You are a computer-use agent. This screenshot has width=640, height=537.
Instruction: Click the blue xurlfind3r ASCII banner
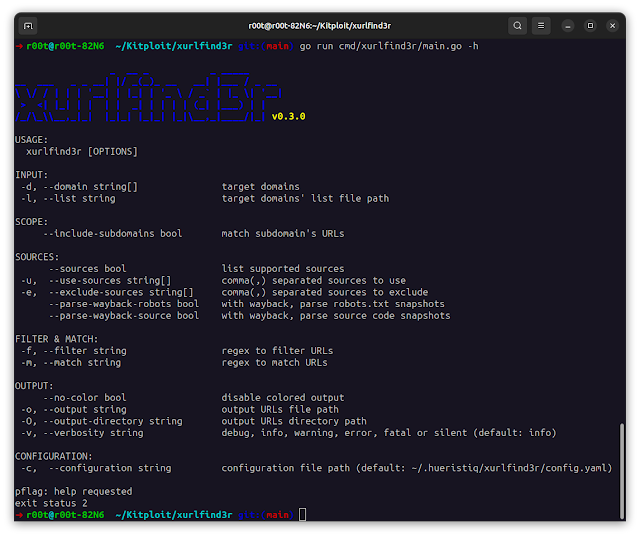148,97
